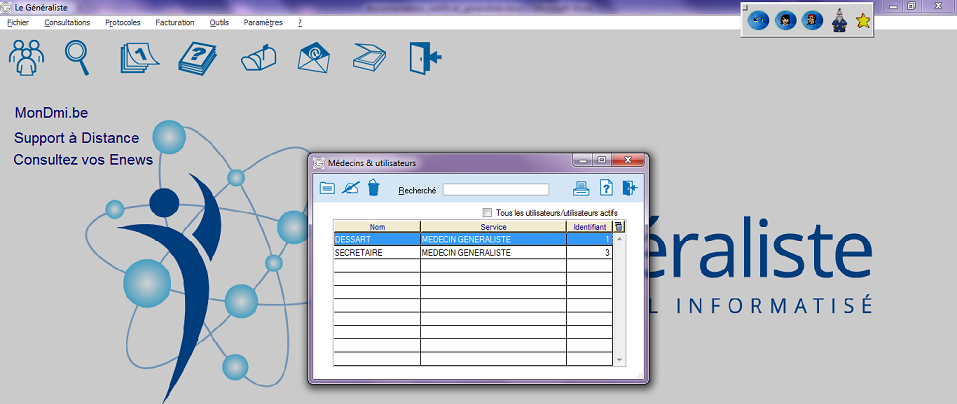Click the red-haired man avatar icon
The height and width of the screenshot is (404, 957).
point(812,21)
